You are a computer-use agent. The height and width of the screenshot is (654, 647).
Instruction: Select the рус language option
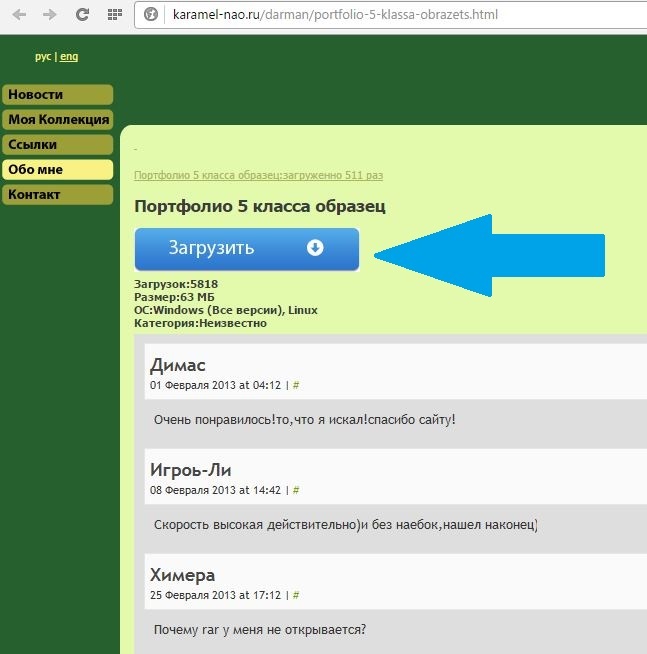pyautogui.click(x=43, y=56)
